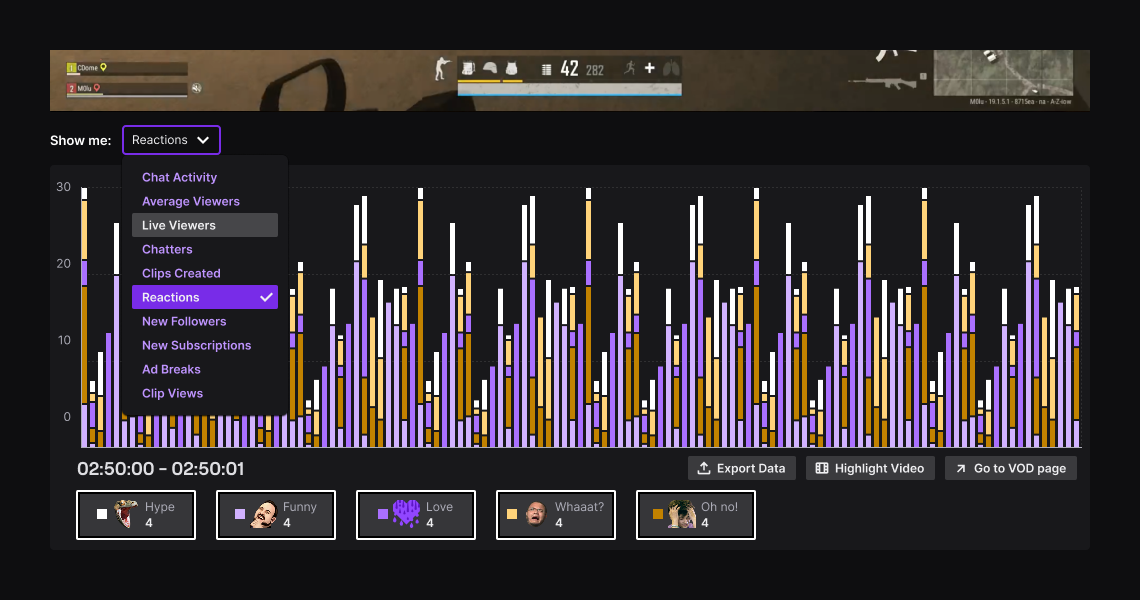Toggle the Love reaction filter card
1140x600 pixels.
(x=415, y=514)
